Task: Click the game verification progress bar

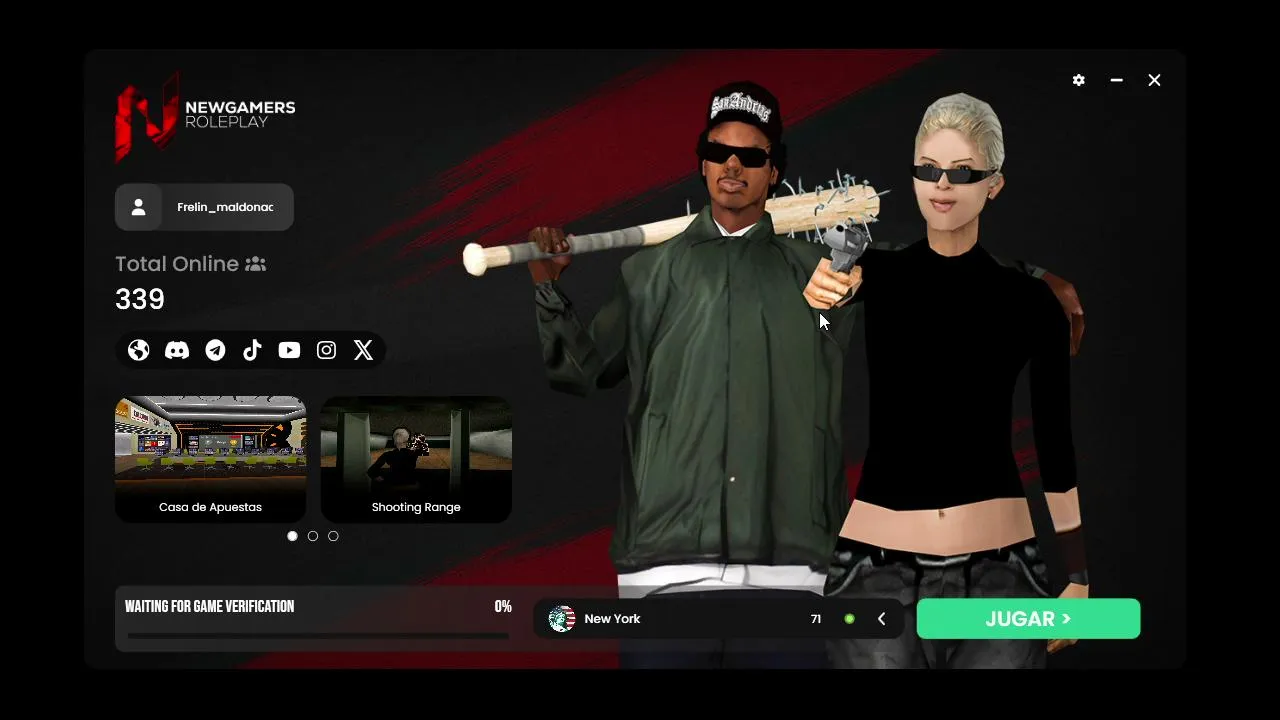Action: (x=318, y=635)
